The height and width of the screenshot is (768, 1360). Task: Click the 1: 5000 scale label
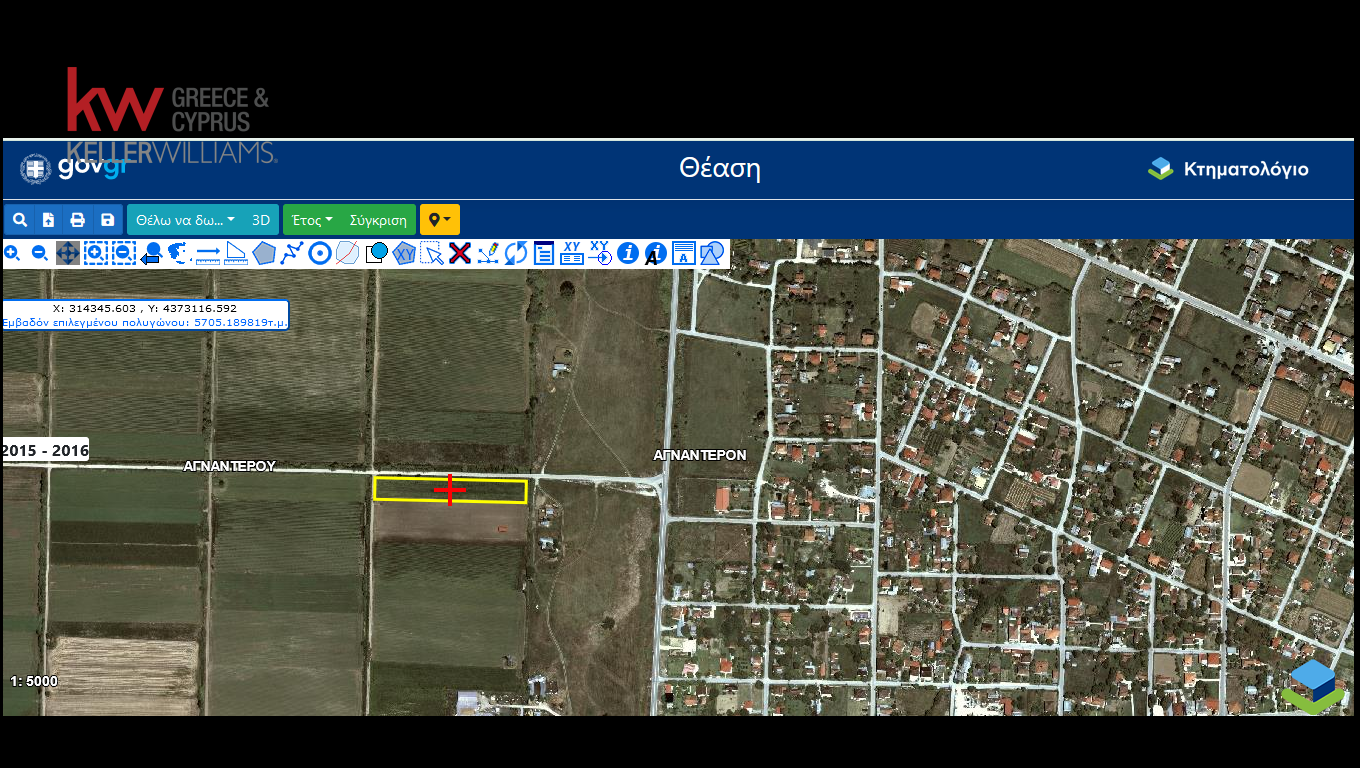pyautogui.click(x=34, y=681)
